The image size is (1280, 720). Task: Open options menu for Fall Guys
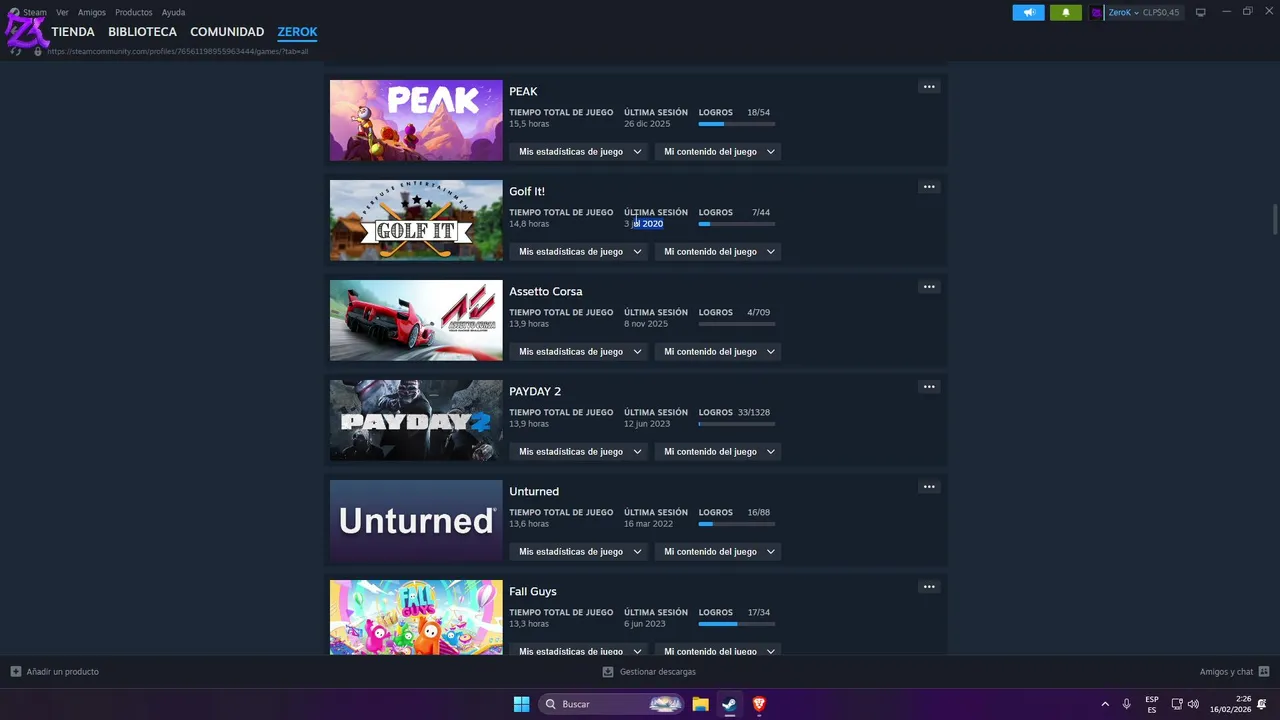(929, 587)
